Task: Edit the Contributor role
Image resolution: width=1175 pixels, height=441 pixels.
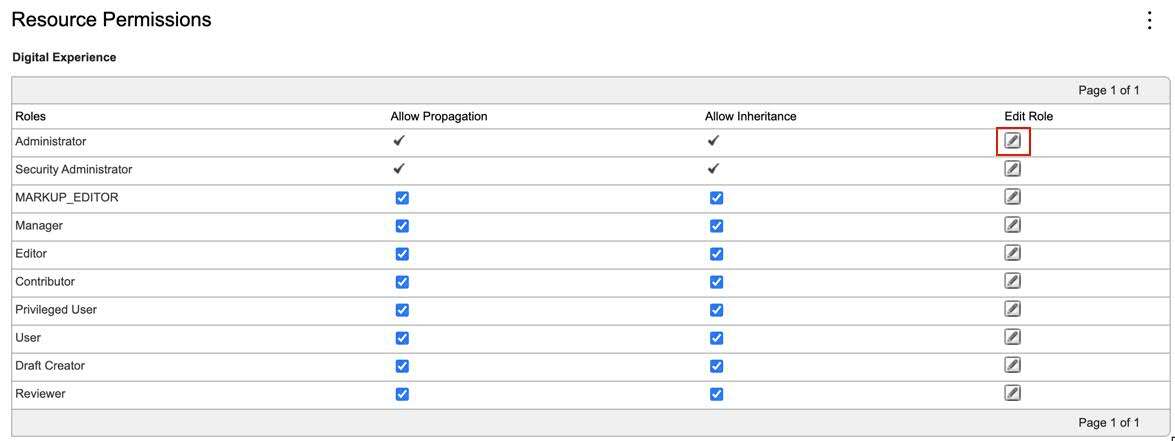Action: coord(1012,281)
